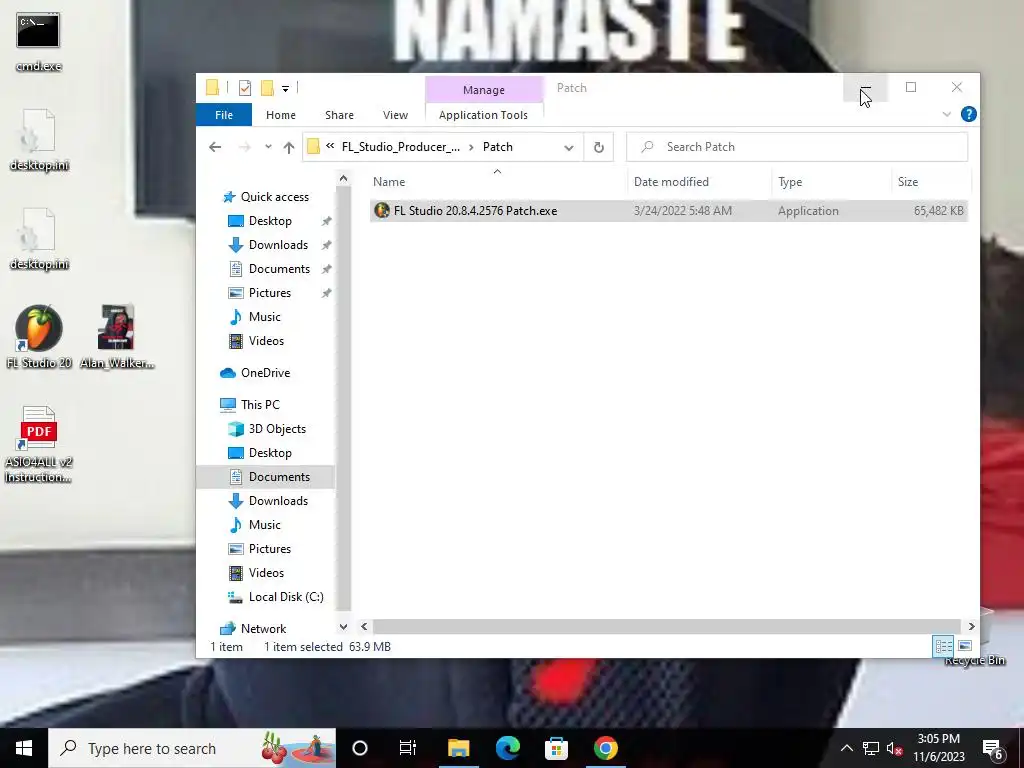Open pinned Downloads under Quick access
Screen dimensions: 1024x768
pyautogui.click(x=278, y=245)
